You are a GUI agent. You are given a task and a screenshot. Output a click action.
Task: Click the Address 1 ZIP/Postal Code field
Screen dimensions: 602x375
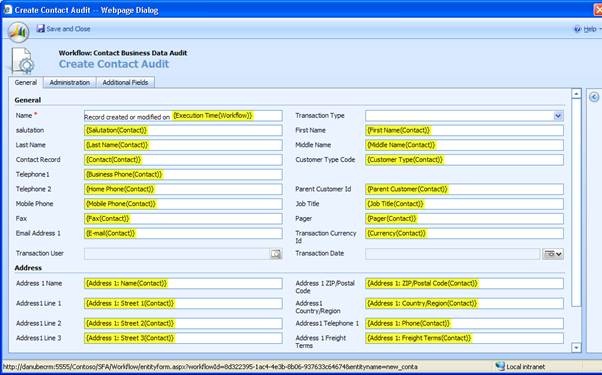[464, 284]
